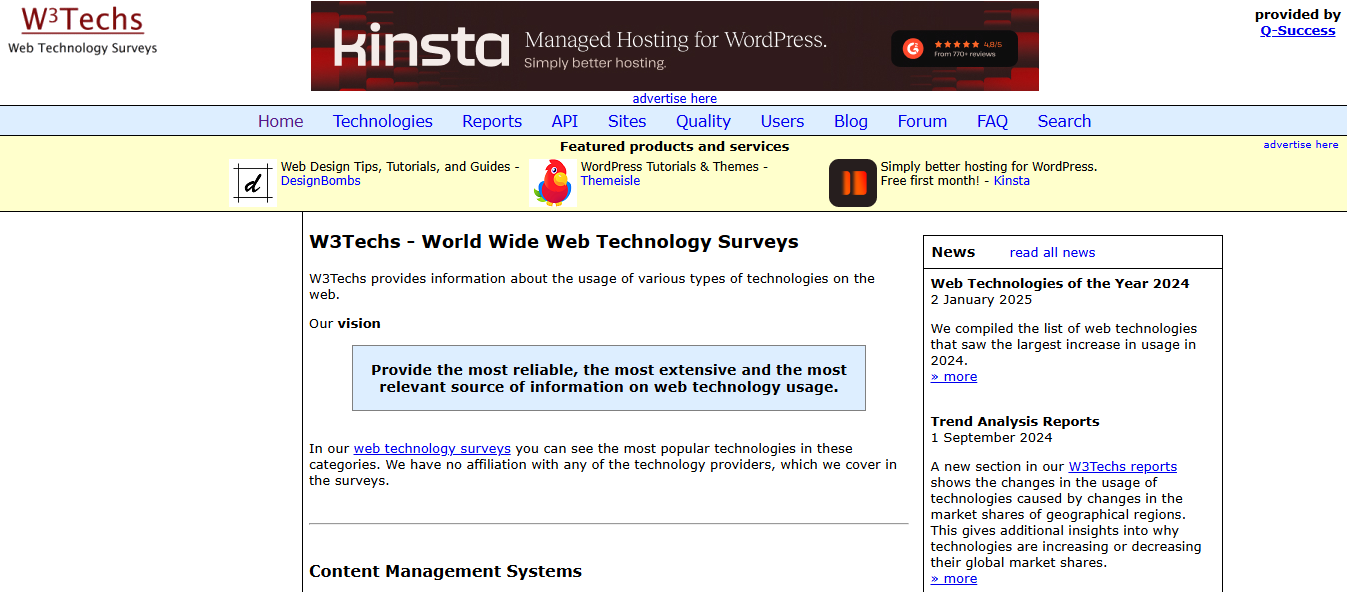Image resolution: width=1347 pixels, height=592 pixels.
Task: Open the 'web technology surveys' link
Action: (x=432, y=449)
